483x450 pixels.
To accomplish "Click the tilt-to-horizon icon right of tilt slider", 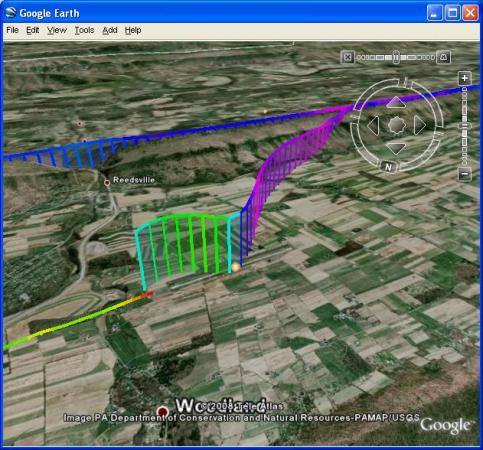I will coord(443,57).
